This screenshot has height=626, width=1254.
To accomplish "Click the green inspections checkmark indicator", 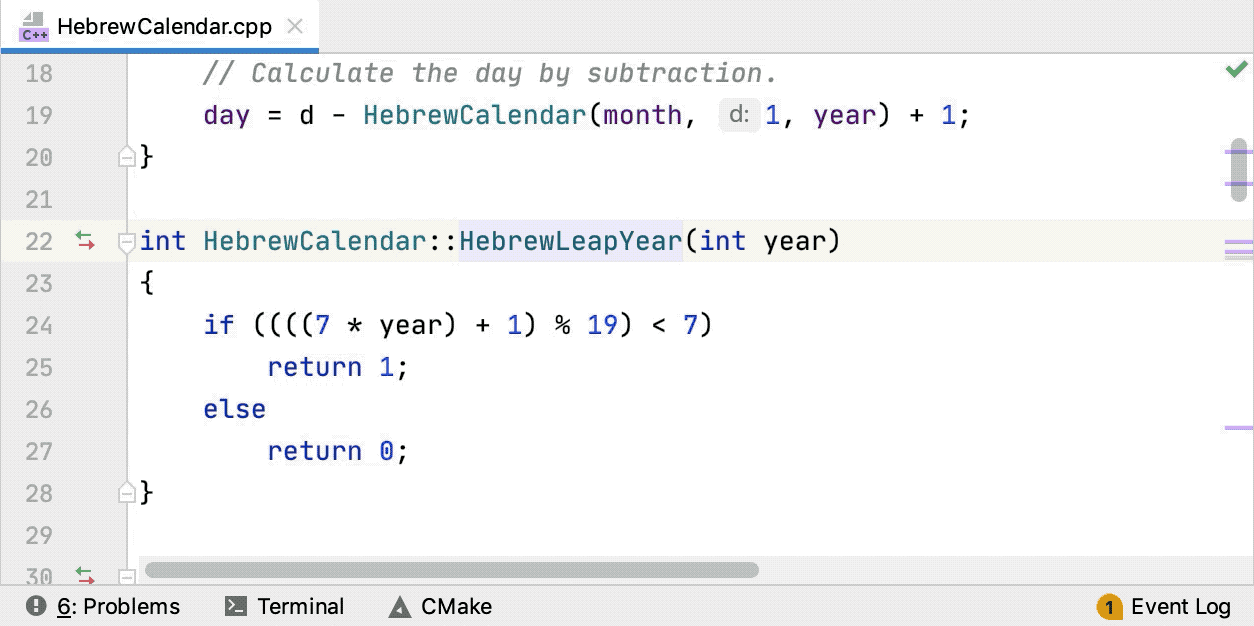I will [x=1235, y=68].
